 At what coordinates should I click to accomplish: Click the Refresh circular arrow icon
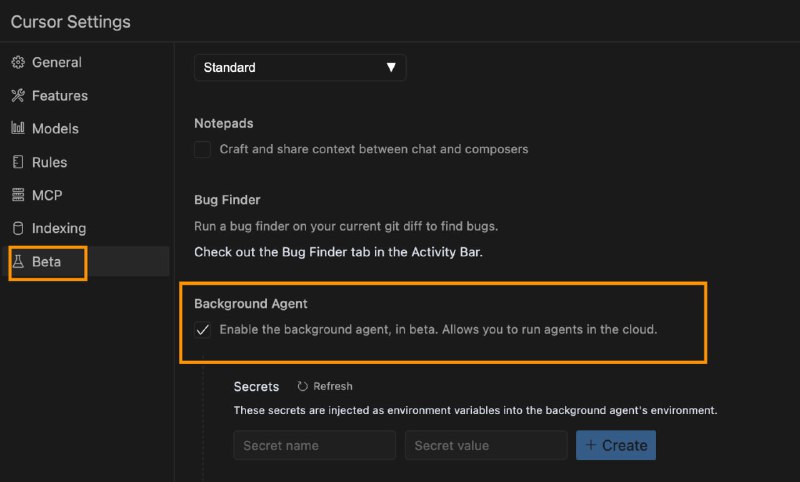click(x=303, y=387)
